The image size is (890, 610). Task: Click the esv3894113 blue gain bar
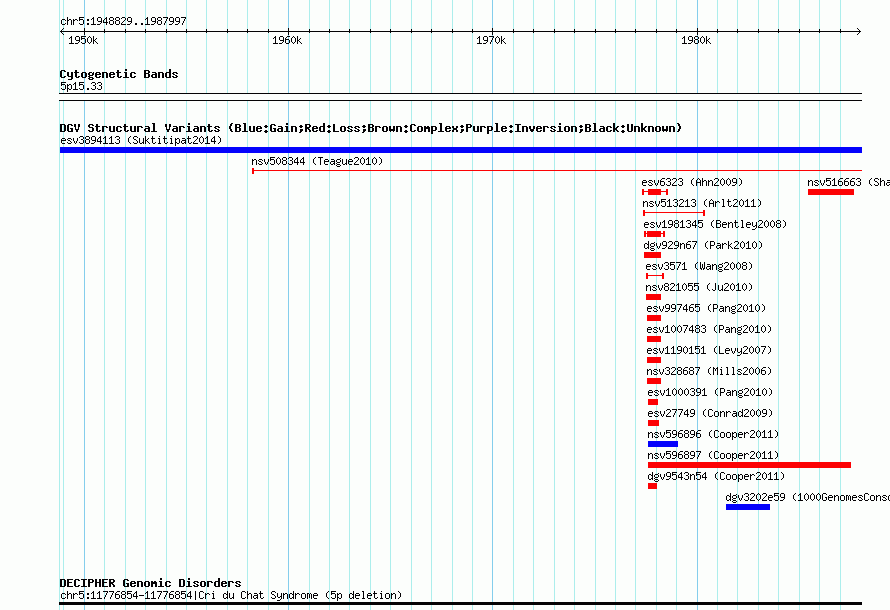coord(460,150)
